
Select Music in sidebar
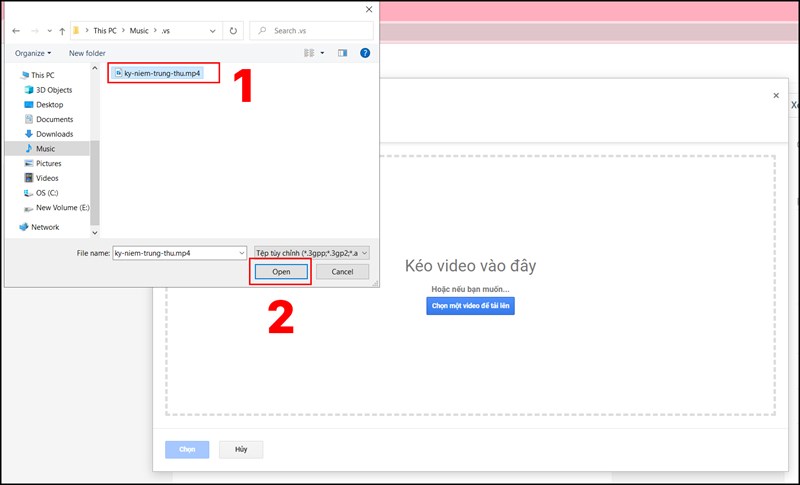point(47,149)
